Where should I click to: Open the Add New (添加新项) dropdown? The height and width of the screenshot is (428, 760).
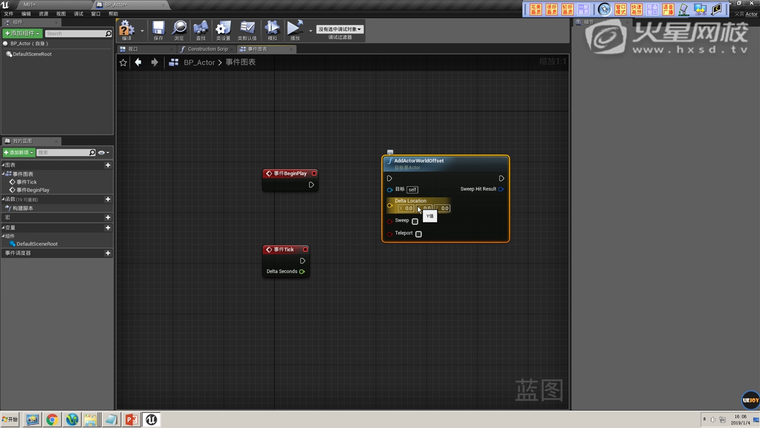(x=19, y=153)
